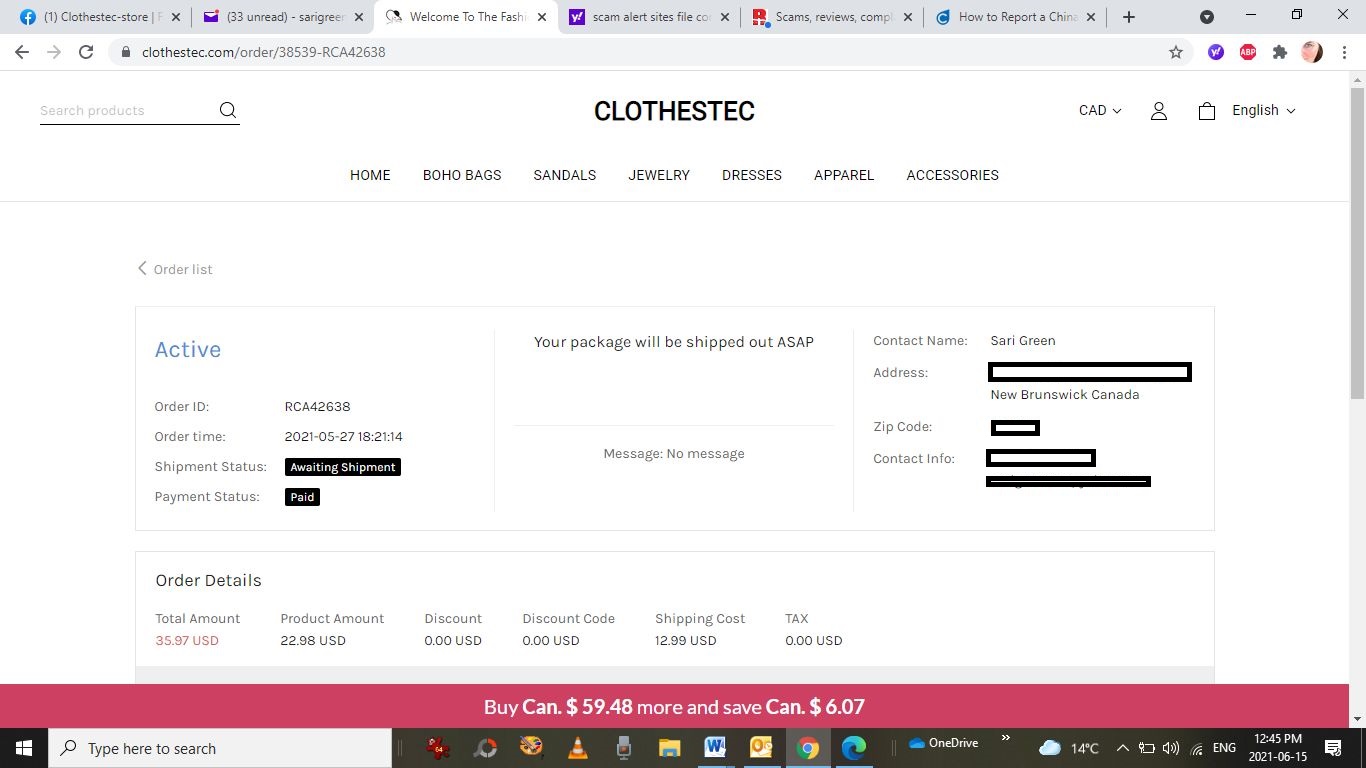
Task: Open Microsoft Word from the taskbar
Action: [715, 748]
